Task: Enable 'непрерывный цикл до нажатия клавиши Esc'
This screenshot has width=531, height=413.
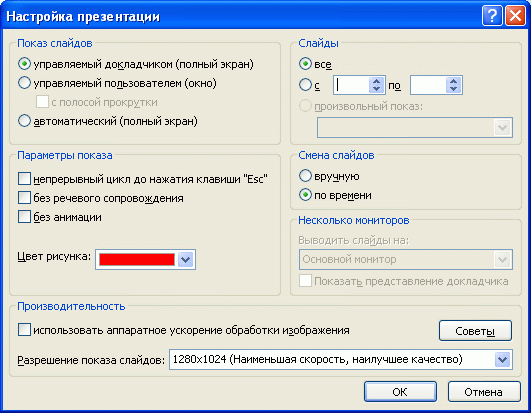Action: [x=24, y=179]
